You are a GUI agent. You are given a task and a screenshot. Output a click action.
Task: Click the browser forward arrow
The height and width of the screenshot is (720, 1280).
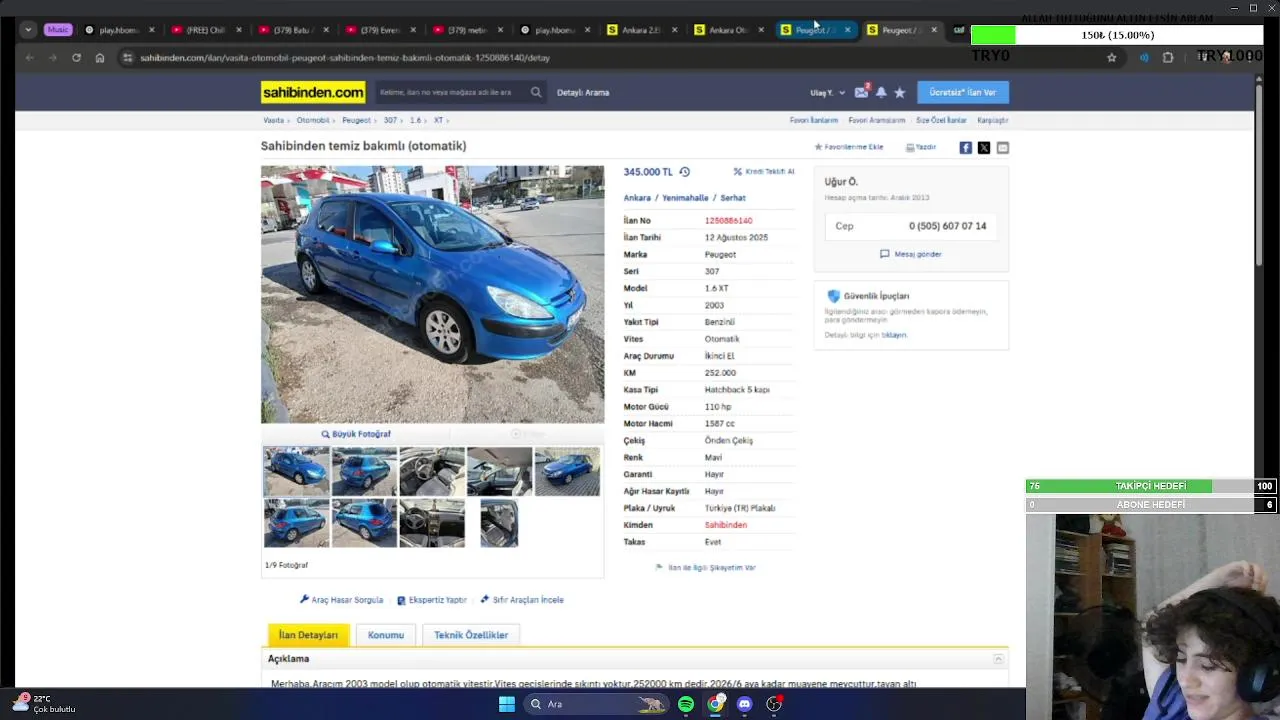point(52,58)
